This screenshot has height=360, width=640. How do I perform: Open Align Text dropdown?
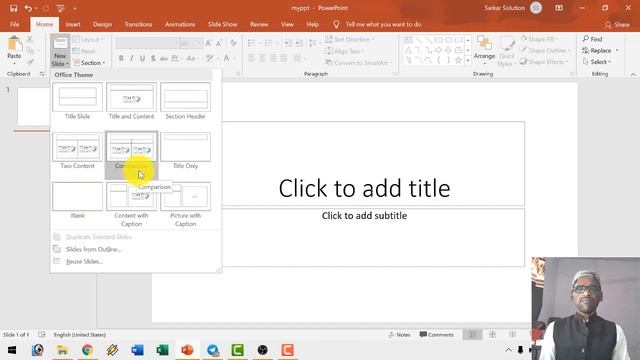(x=345, y=51)
